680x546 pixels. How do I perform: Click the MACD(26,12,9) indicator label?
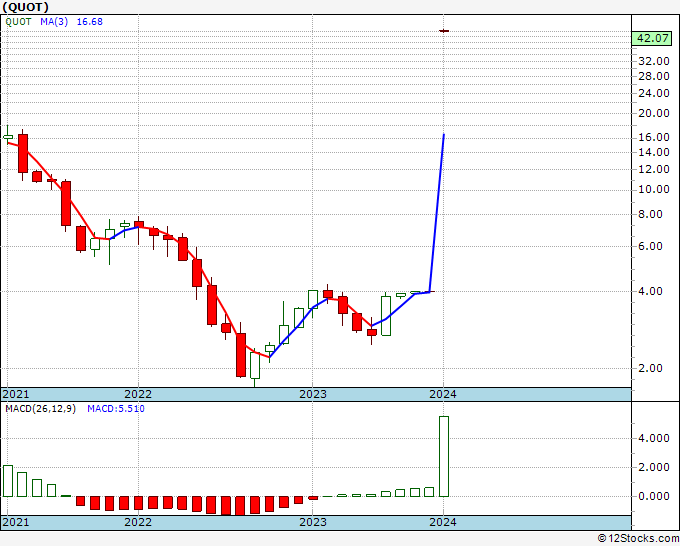(x=40, y=409)
